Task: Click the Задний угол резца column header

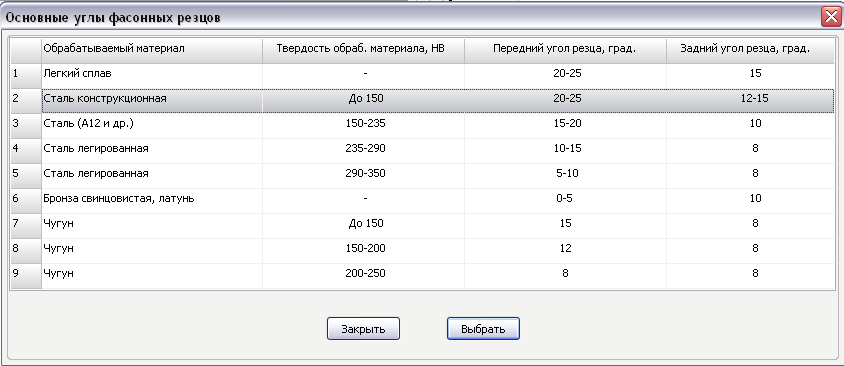Action: [750, 50]
